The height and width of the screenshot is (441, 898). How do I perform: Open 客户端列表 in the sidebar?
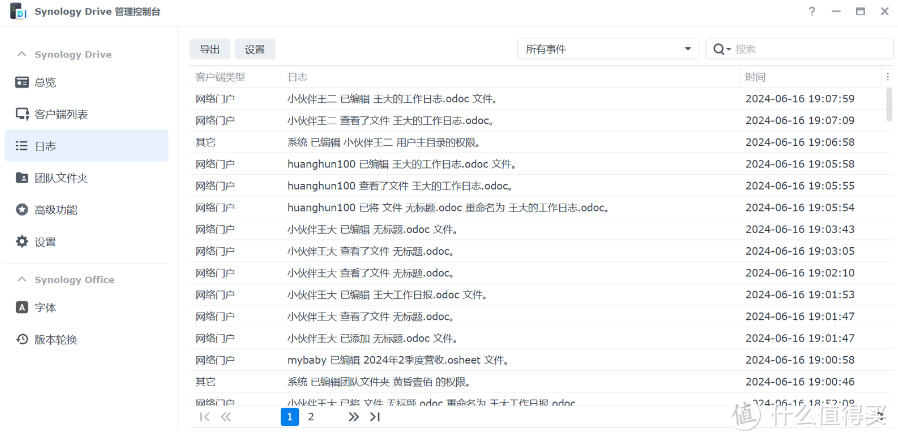86,115
